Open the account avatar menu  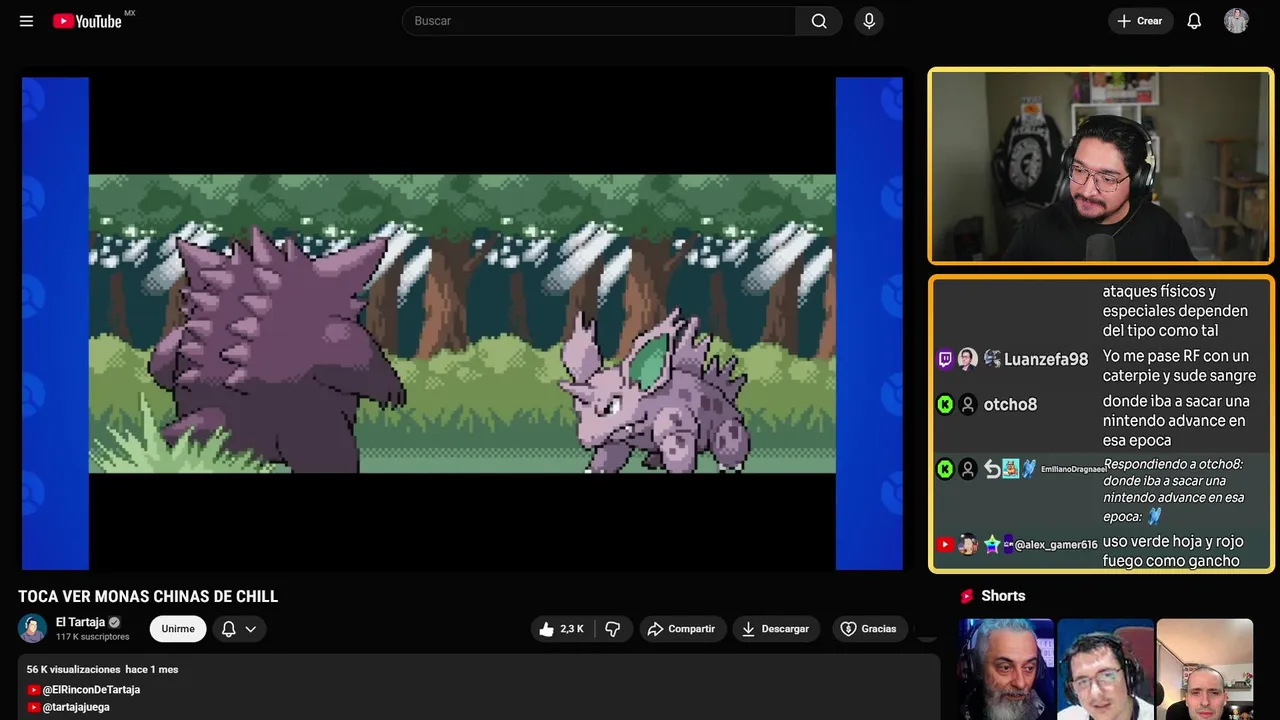1236,21
